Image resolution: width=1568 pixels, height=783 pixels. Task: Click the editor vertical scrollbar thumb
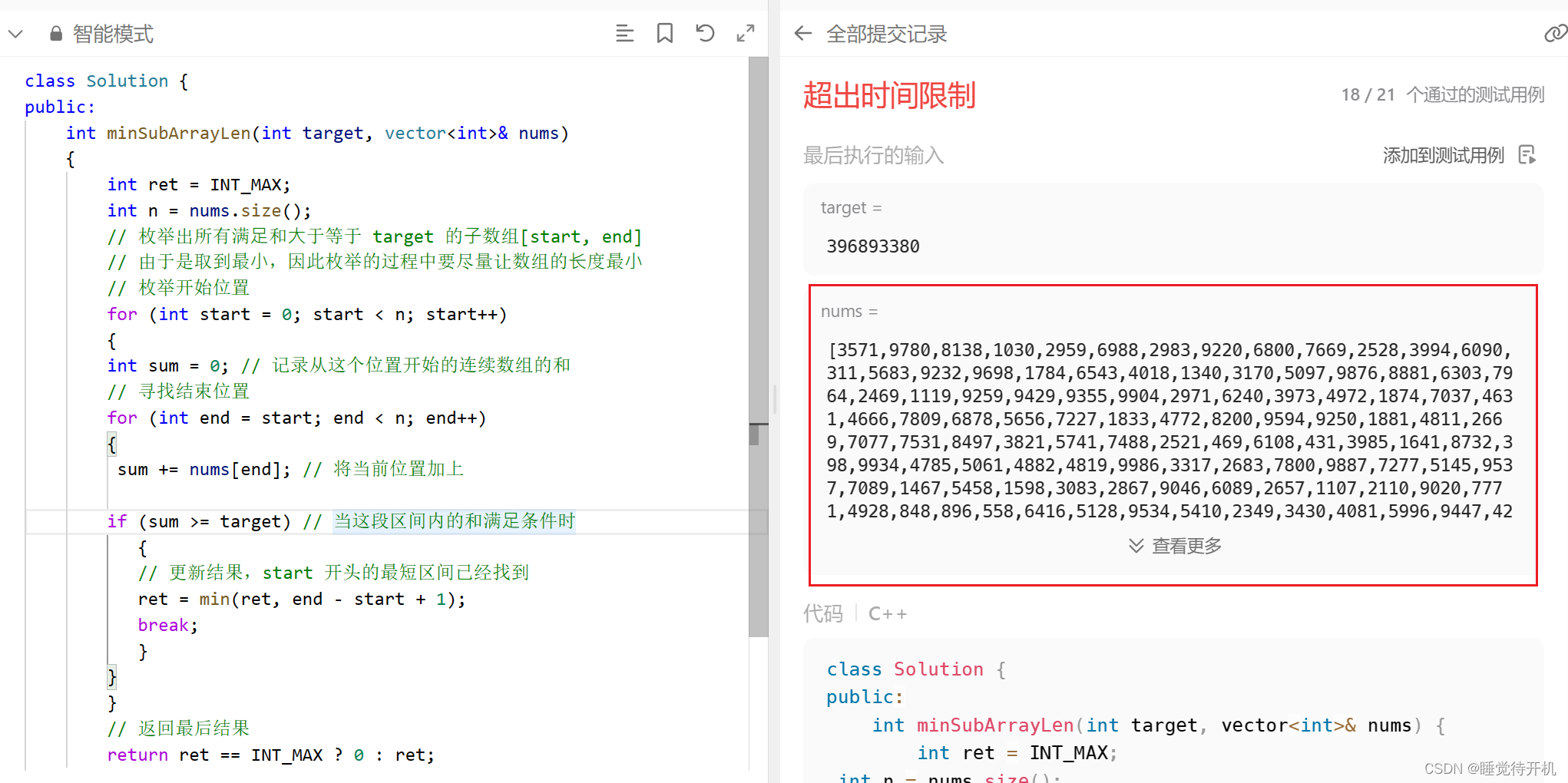pyautogui.click(x=758, y=347)
